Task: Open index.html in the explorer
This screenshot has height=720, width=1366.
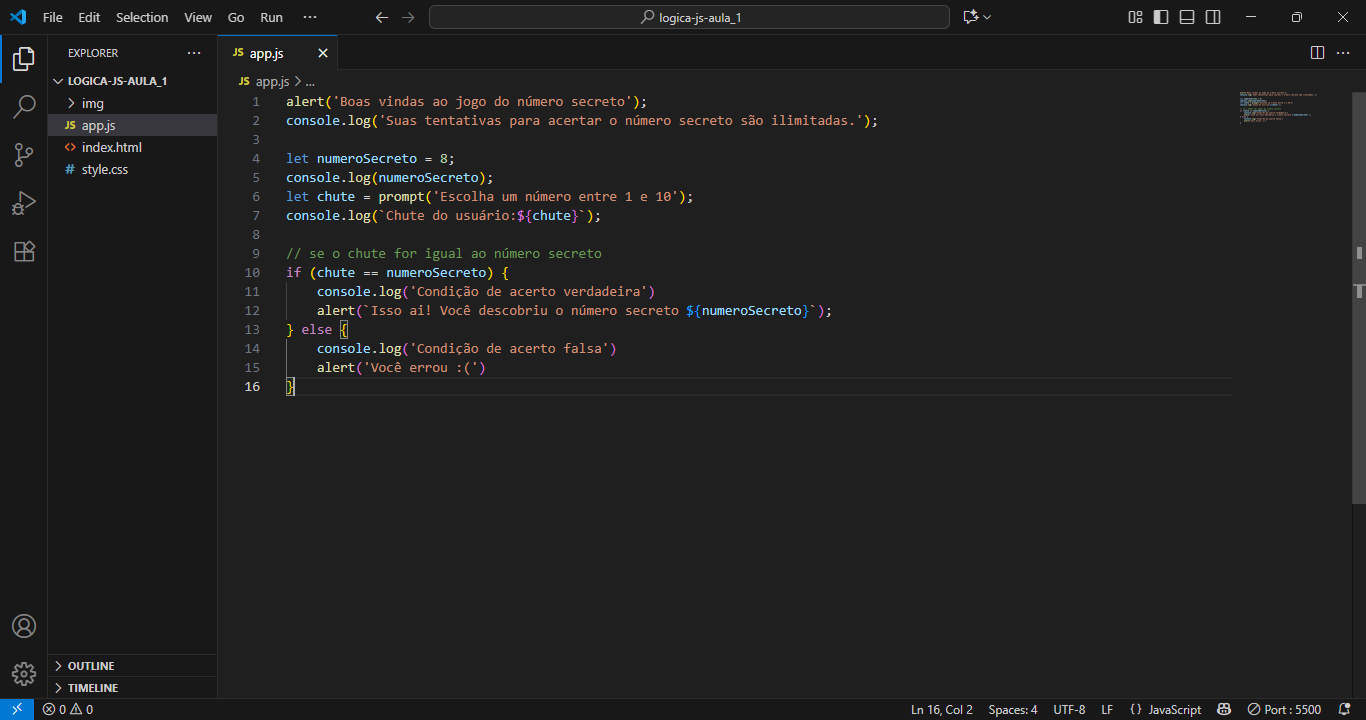Action: (111, 147)
